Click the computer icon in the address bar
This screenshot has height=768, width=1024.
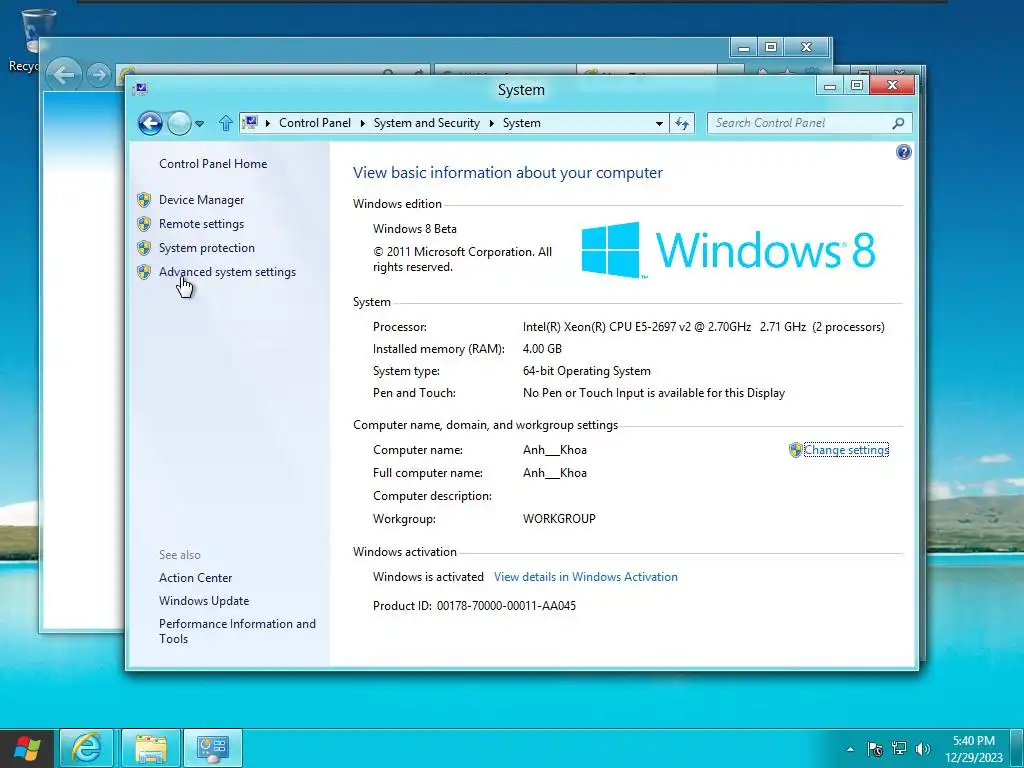pyautogui.click(x=250, y=123)
